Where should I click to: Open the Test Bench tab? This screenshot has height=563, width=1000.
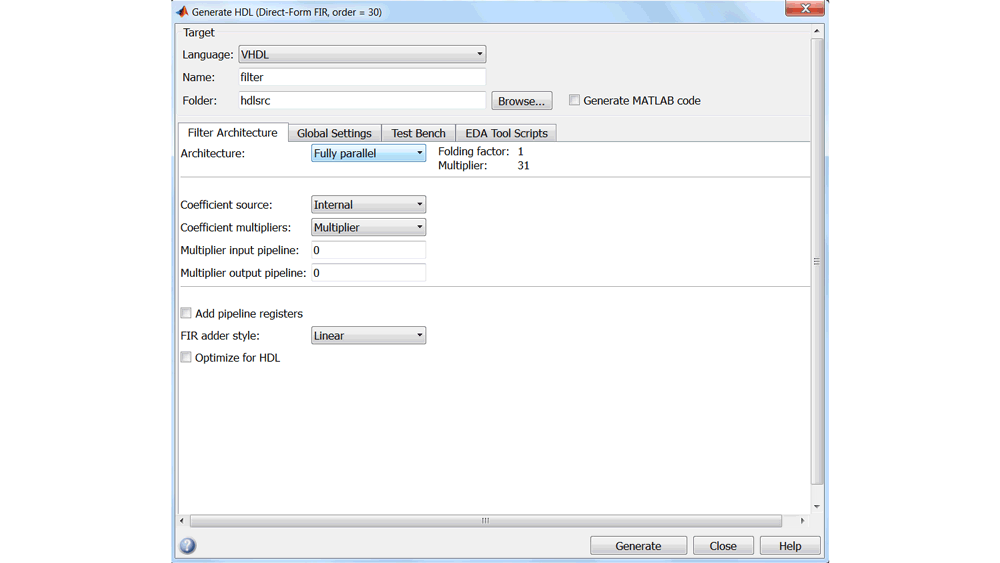(x=418, y=133)
